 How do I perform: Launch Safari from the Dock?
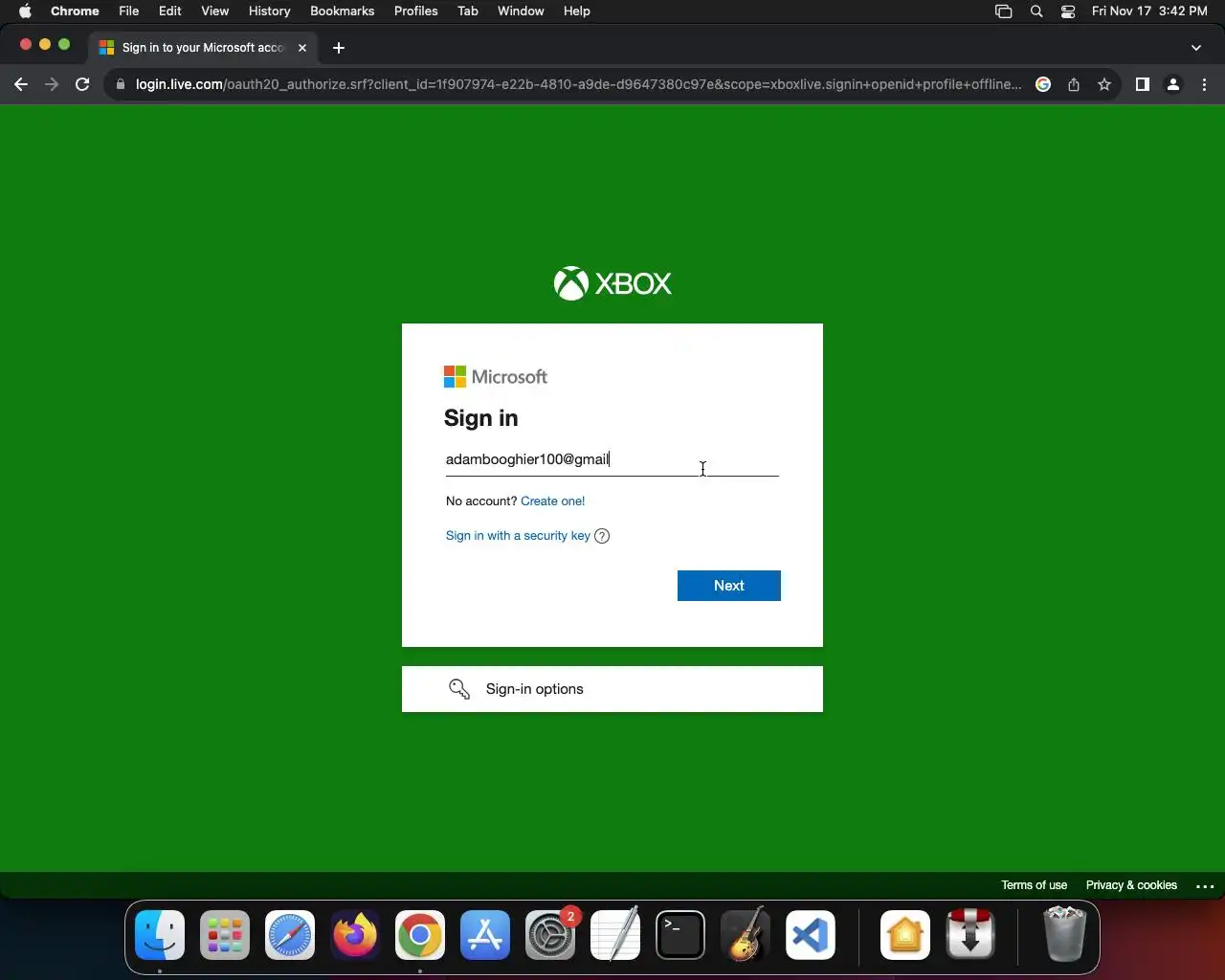click(x=290, y=936)
